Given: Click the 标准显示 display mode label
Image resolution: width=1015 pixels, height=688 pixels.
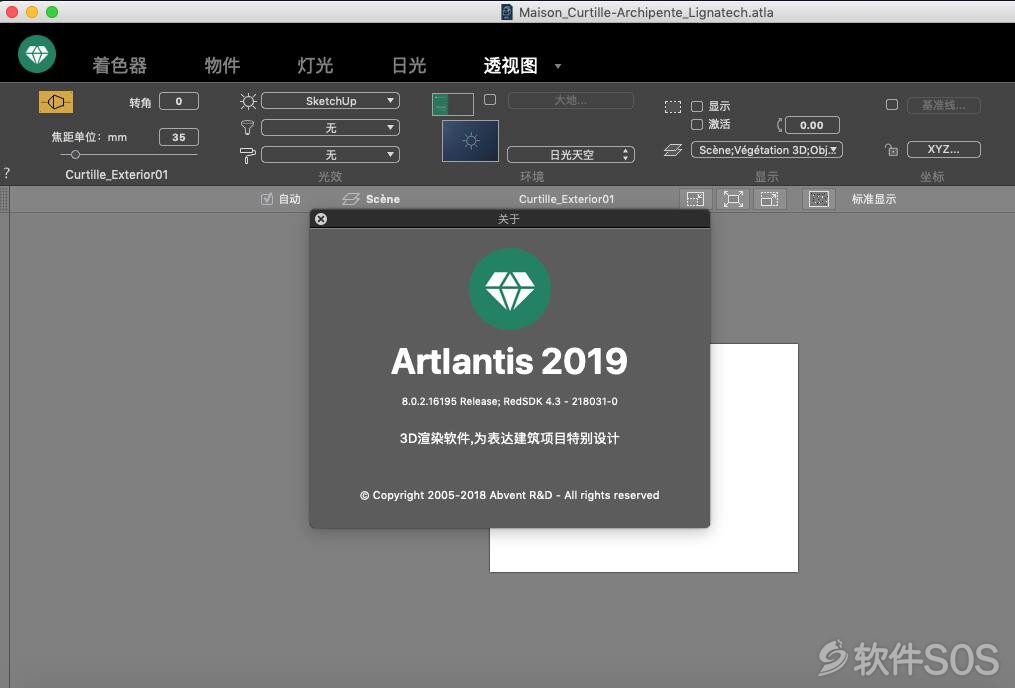Looking at the screenshot, I should click(874, 199).
